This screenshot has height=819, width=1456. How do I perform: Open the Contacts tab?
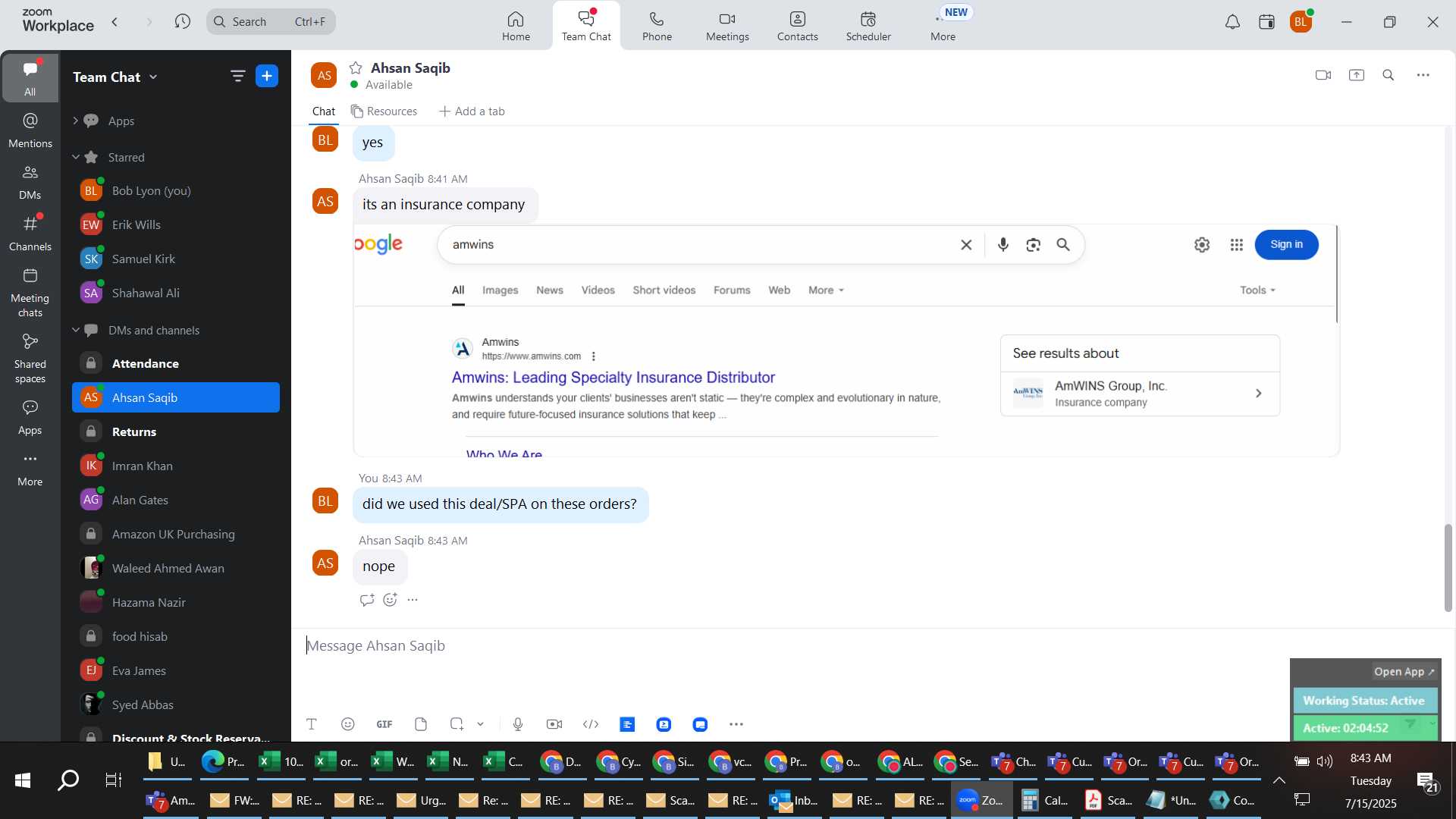797,26
